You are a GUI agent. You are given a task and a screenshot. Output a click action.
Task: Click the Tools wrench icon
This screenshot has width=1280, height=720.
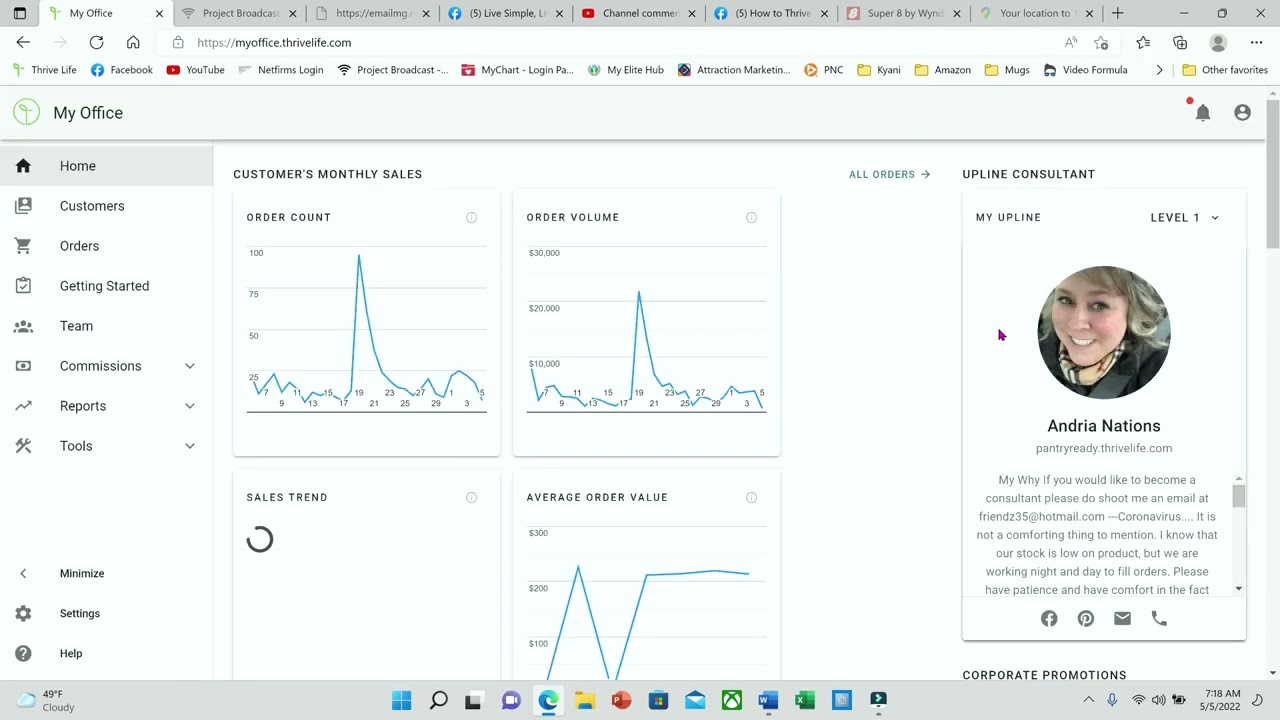coord(23,446)
